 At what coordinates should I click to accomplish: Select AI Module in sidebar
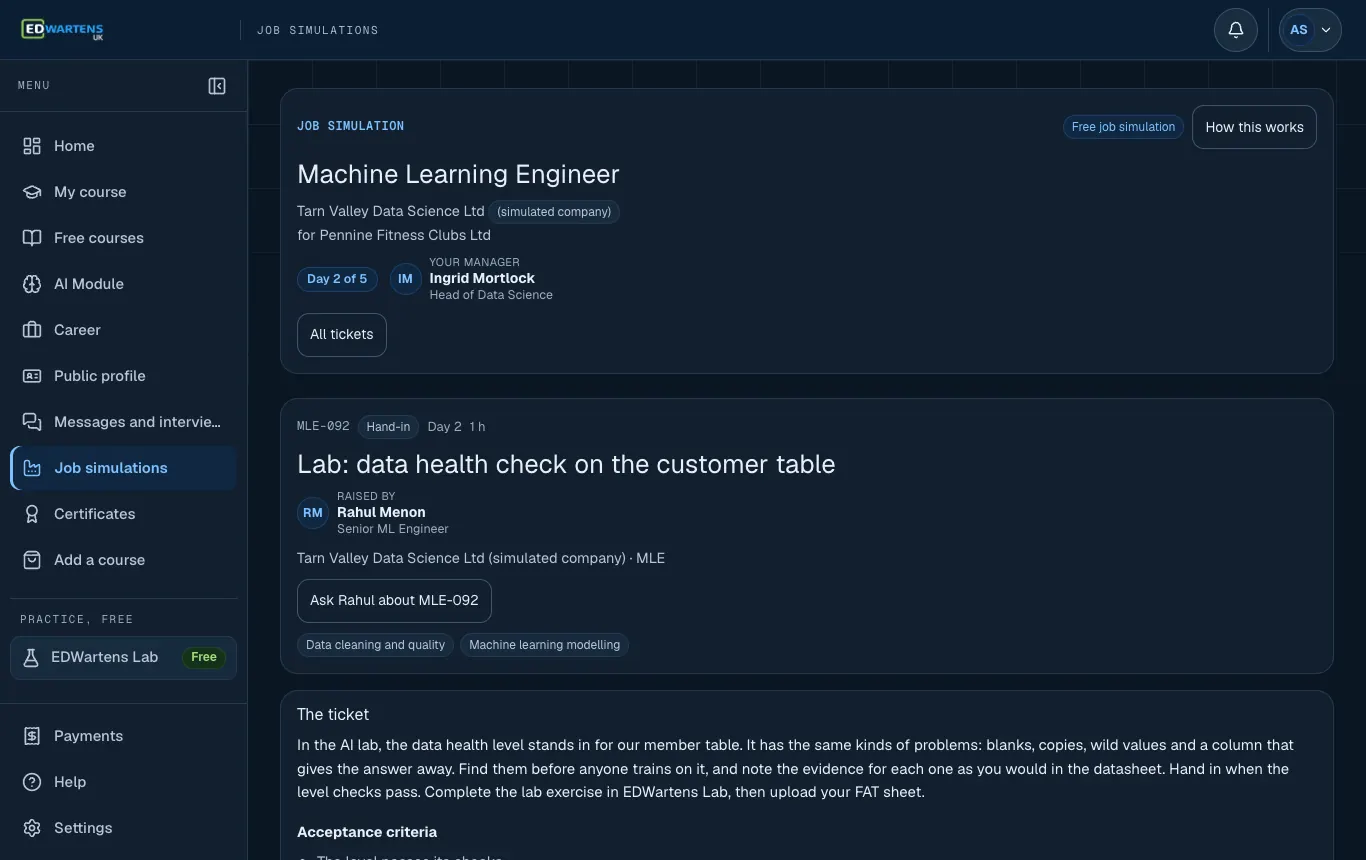[x=124, y=284]
